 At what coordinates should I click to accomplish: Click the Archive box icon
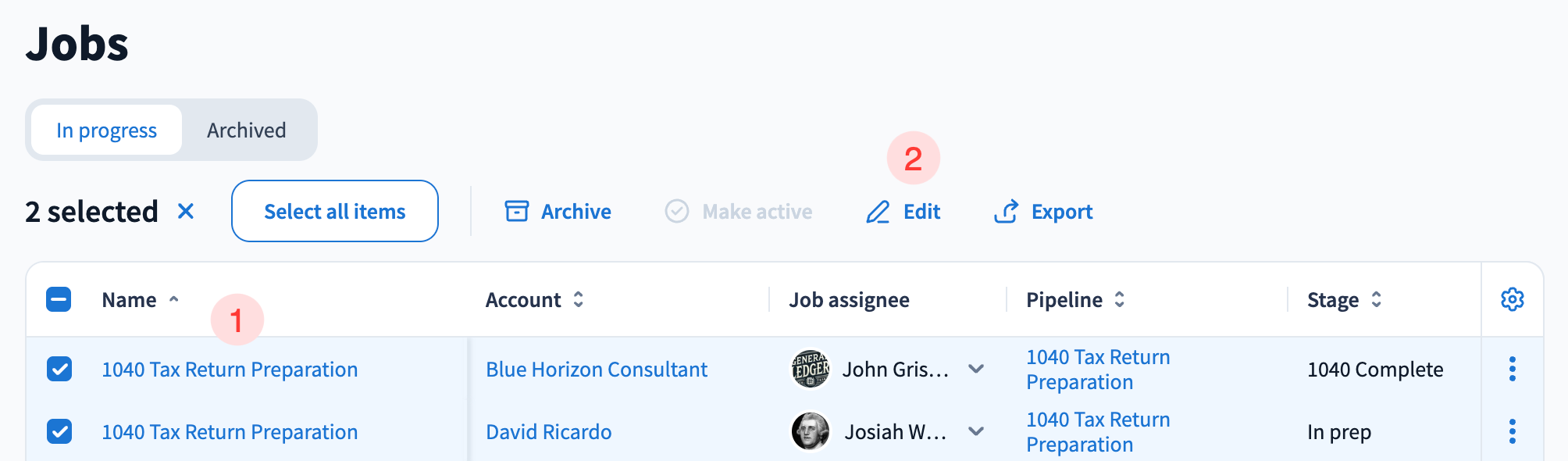coord(516,212)
